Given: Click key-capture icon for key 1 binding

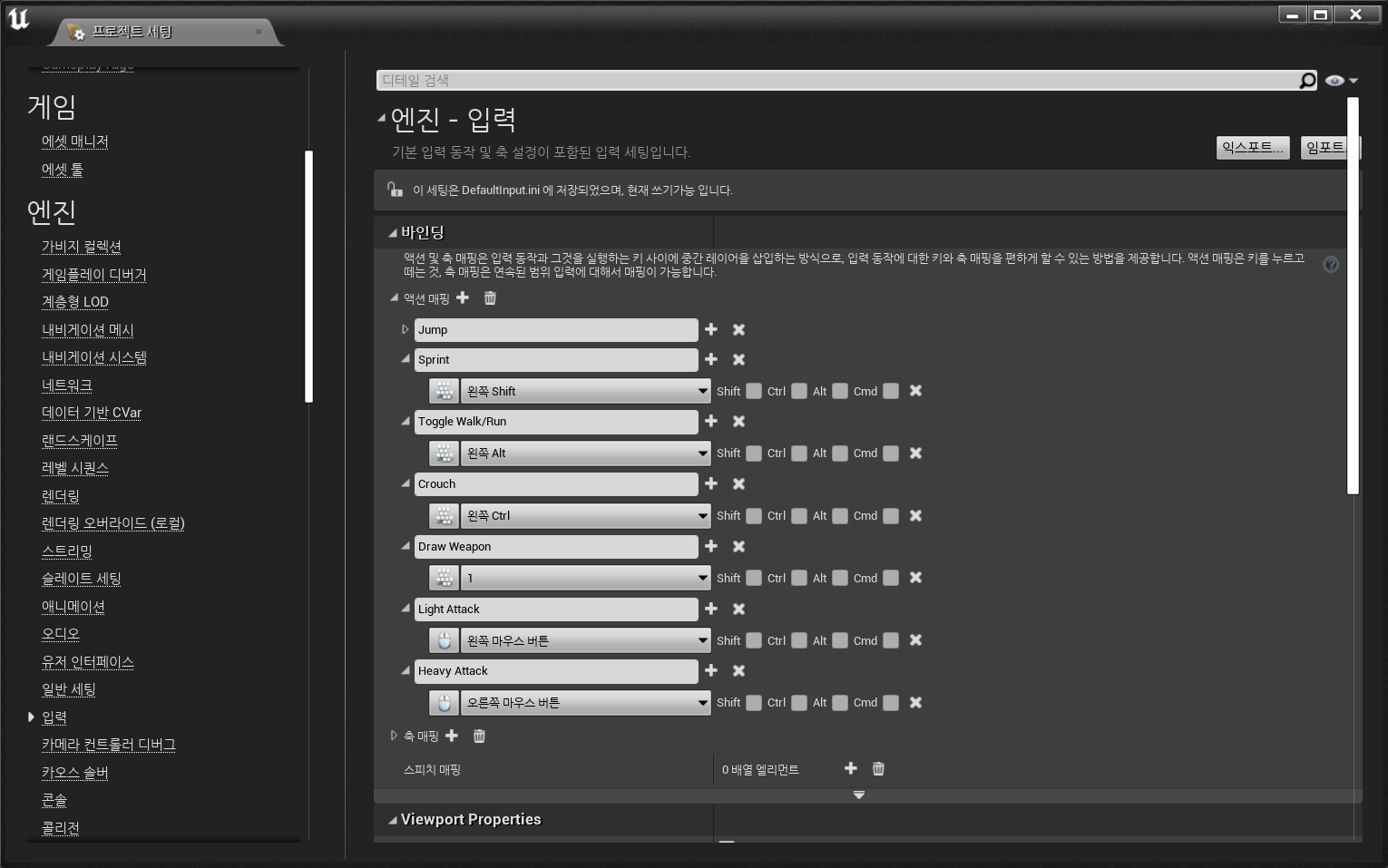Looking at the screenshot, I should coord(444,578).
